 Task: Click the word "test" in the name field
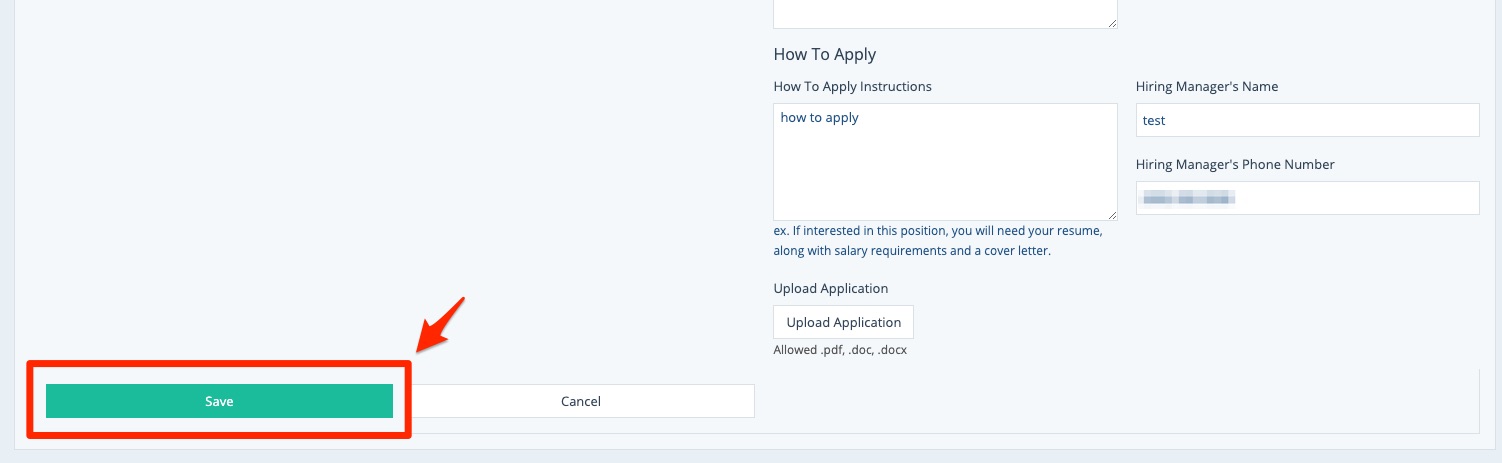(1154, 120)
